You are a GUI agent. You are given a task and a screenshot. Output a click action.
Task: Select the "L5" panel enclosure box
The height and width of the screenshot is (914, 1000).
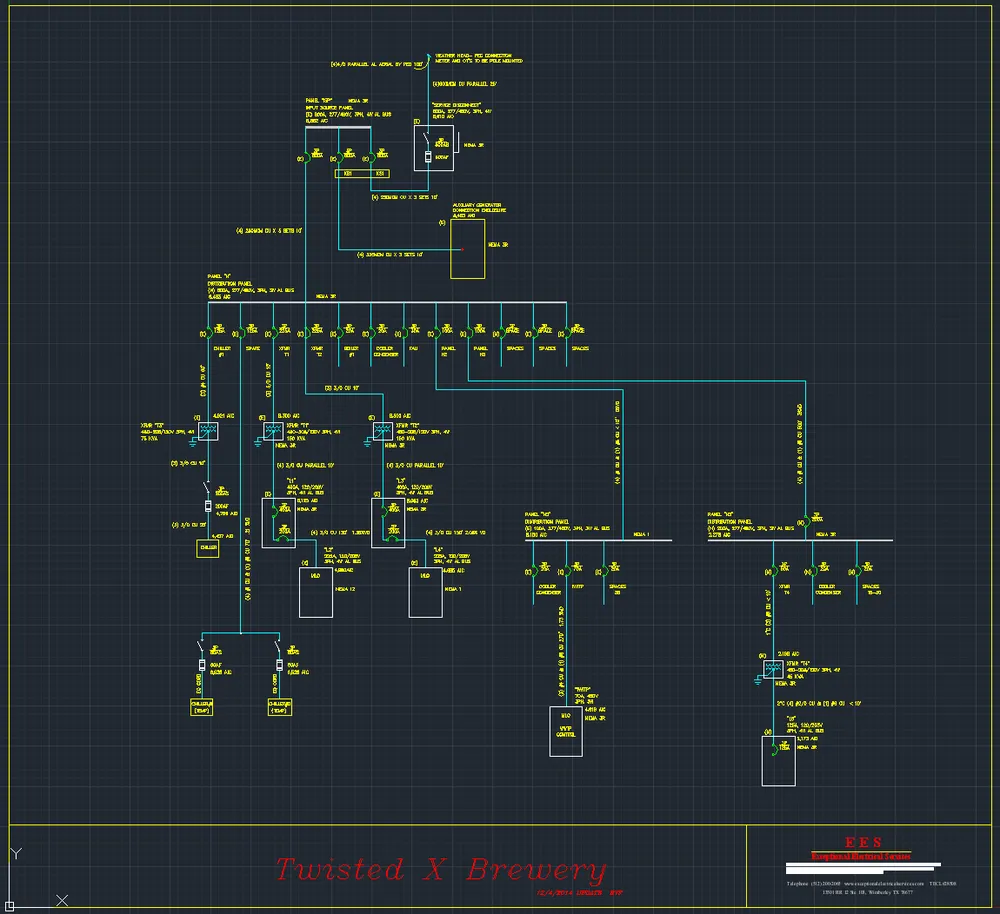779,761
